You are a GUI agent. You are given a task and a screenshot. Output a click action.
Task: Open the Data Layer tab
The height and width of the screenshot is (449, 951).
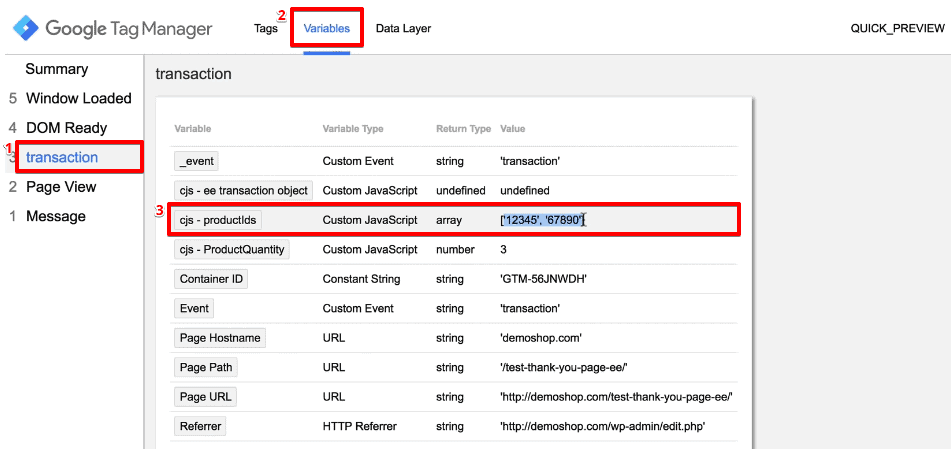pyautogui.click(x=403, y=29)
